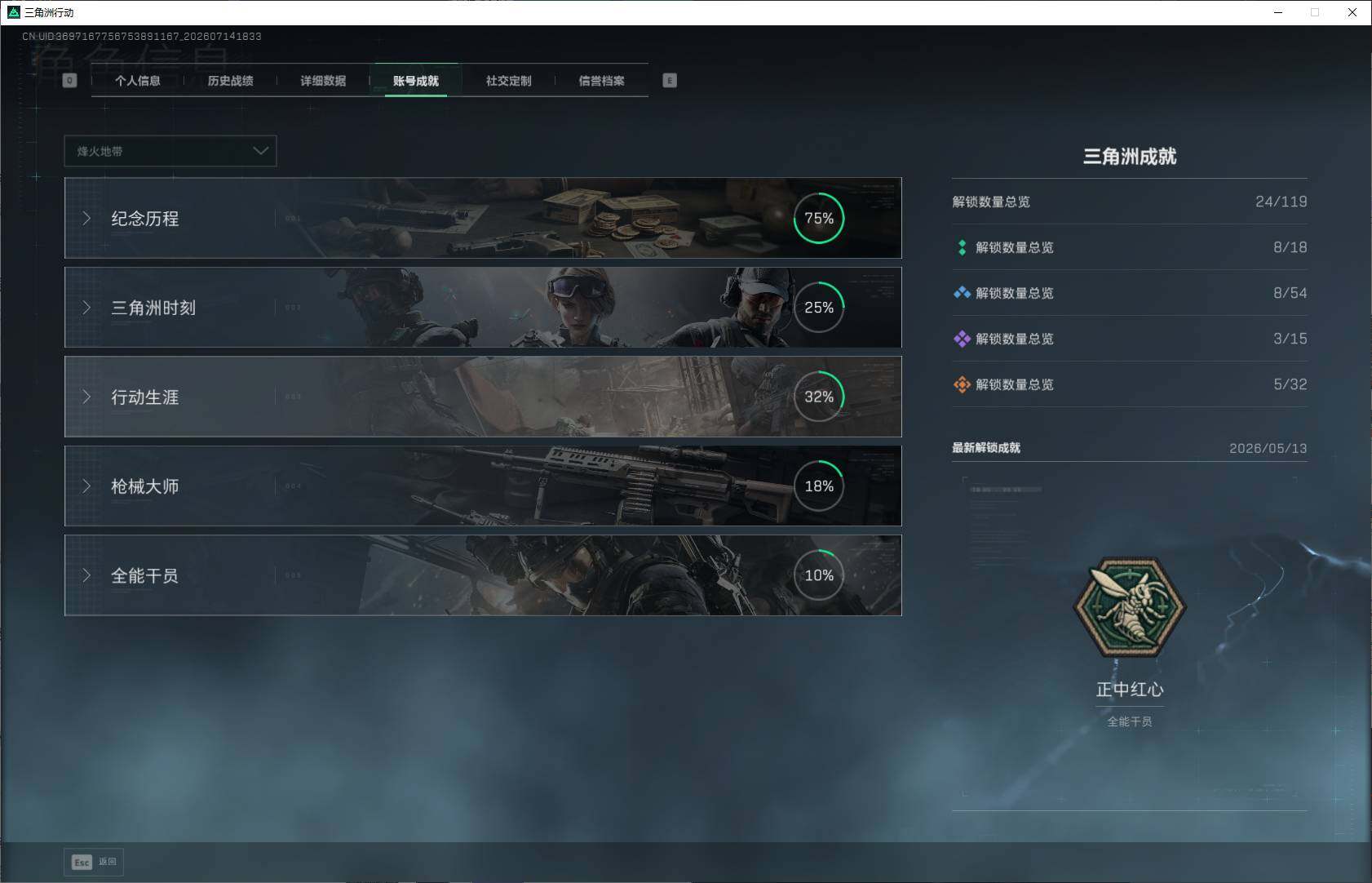The image size is (1372, 883).
Task: Open the 详细数据 tab
Action: (323, 81)
